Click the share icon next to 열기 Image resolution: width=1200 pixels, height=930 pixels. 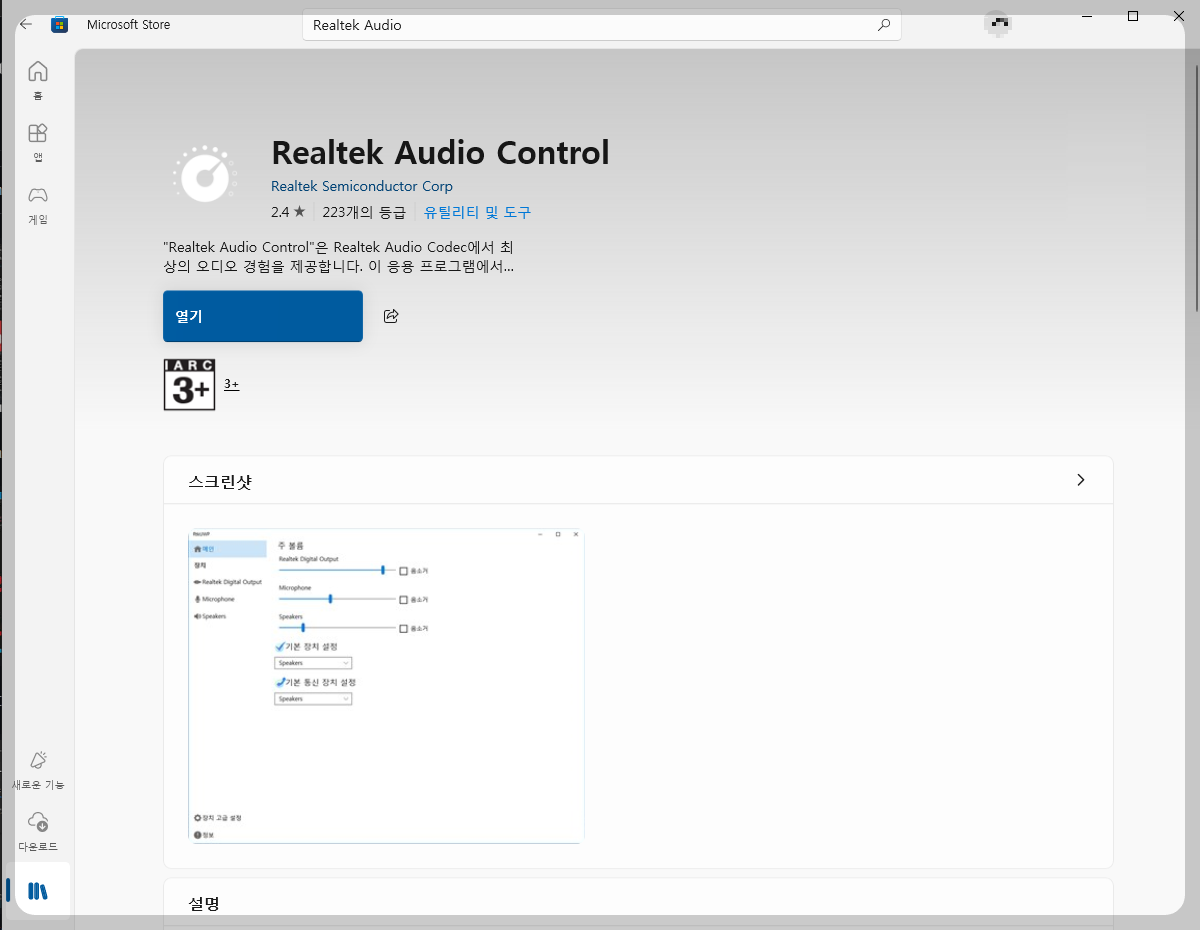[391, 316]
